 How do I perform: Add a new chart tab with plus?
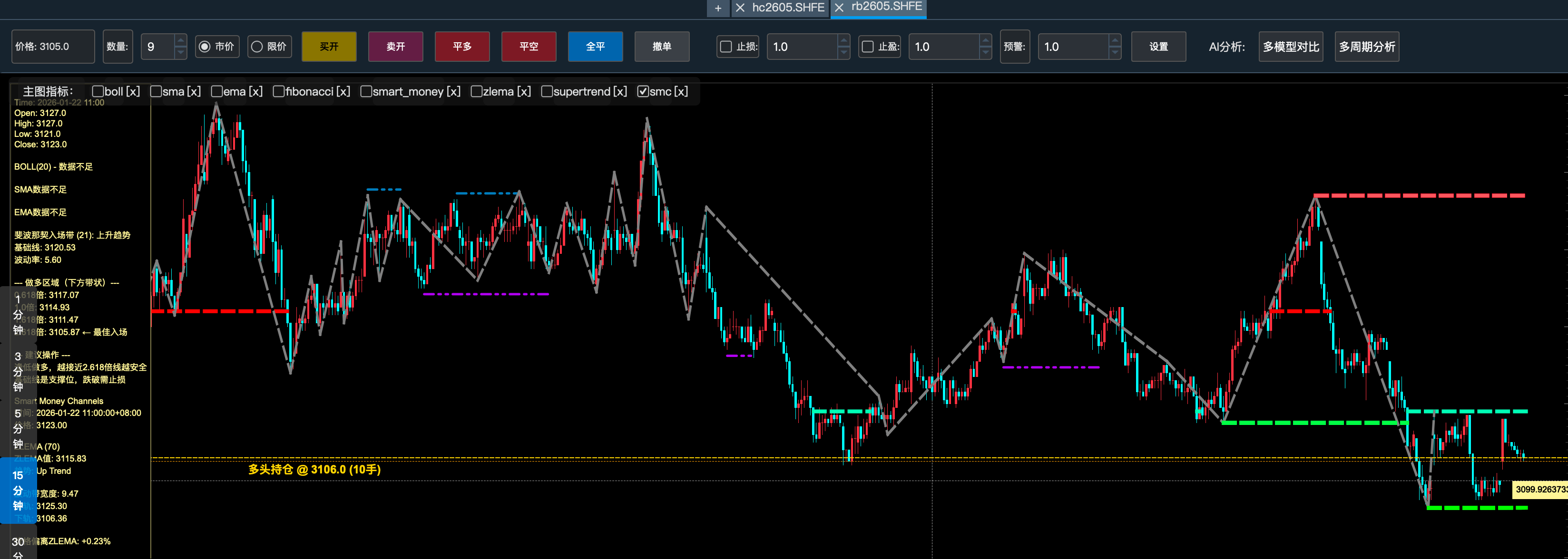tap(718, 8)
